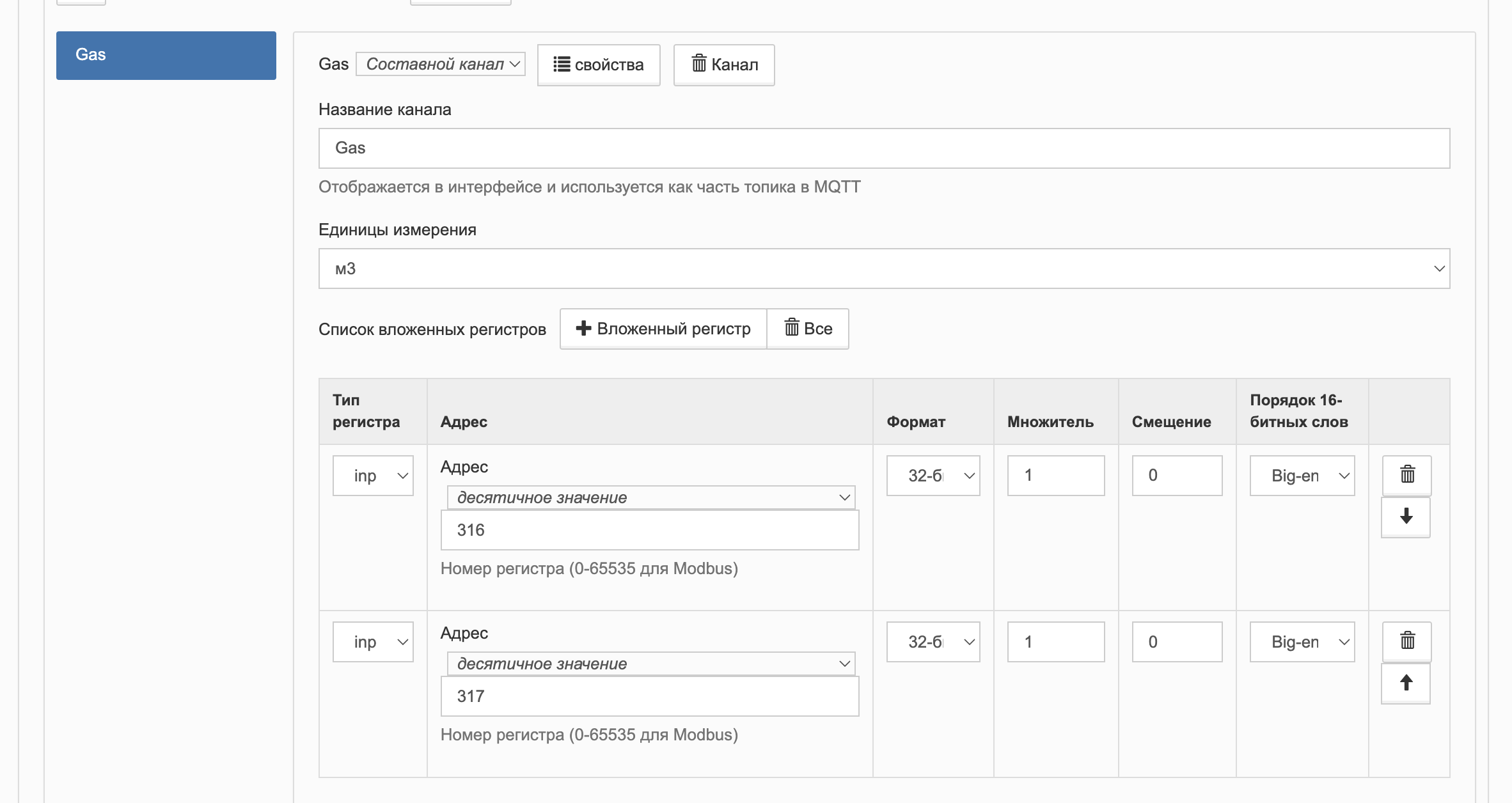Open the word order 'Big-en' dropdown in 317 row

1302,642
